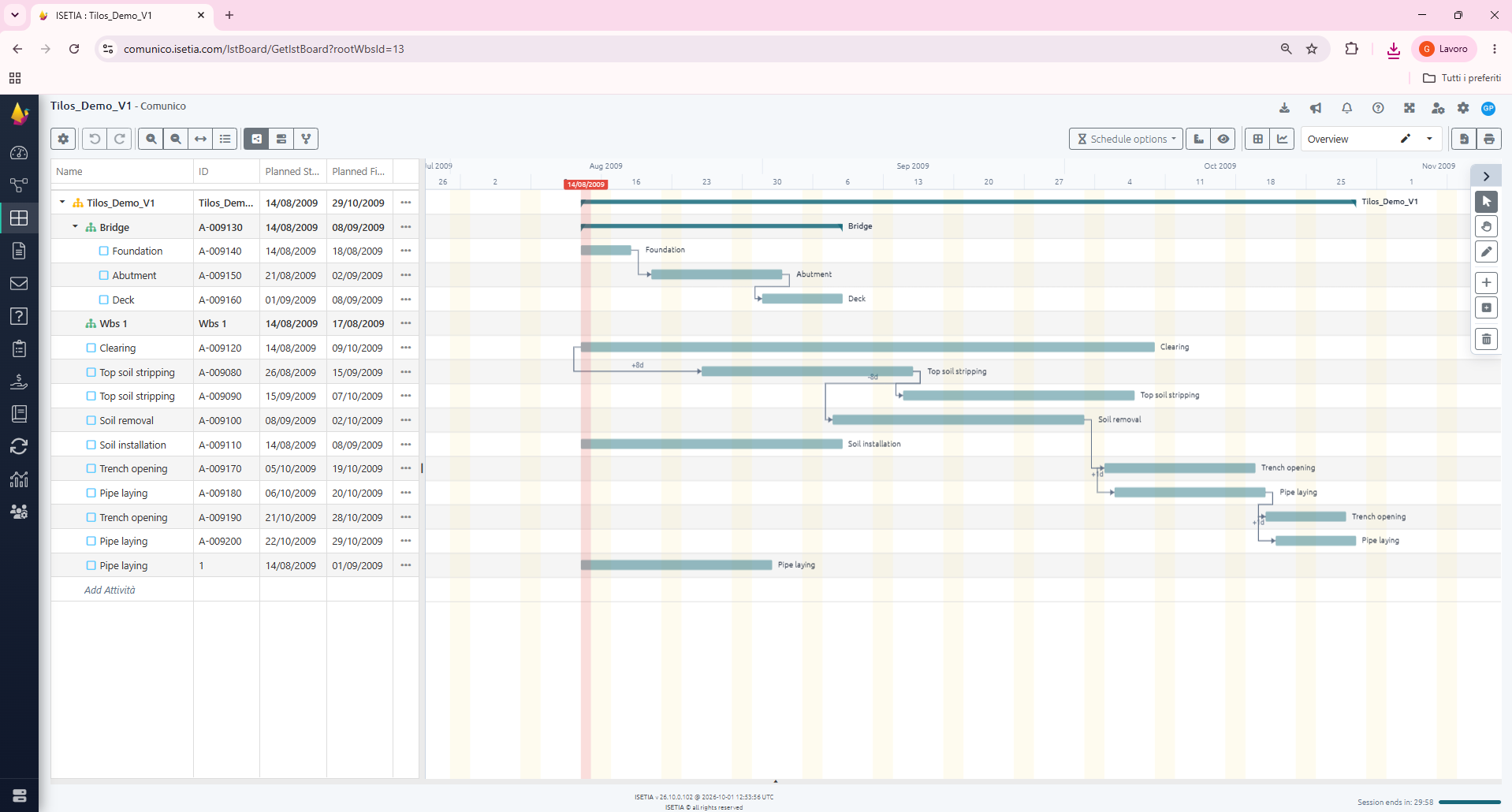
Task: Collapse the Bridge WBS node
Action: click(75, 227)
